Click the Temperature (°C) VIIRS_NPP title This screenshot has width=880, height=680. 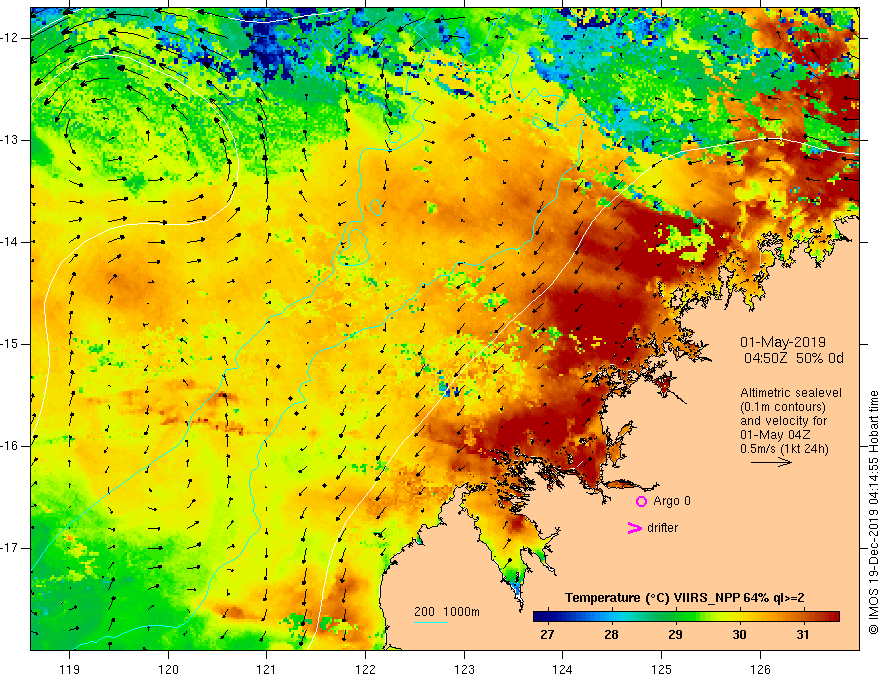coord(684,598)
